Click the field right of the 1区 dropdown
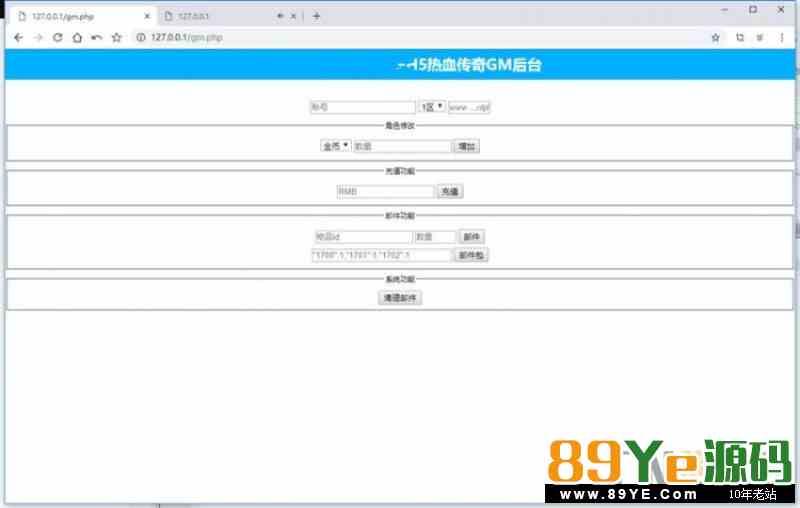The image size is (800, 508). click(469, 107)
